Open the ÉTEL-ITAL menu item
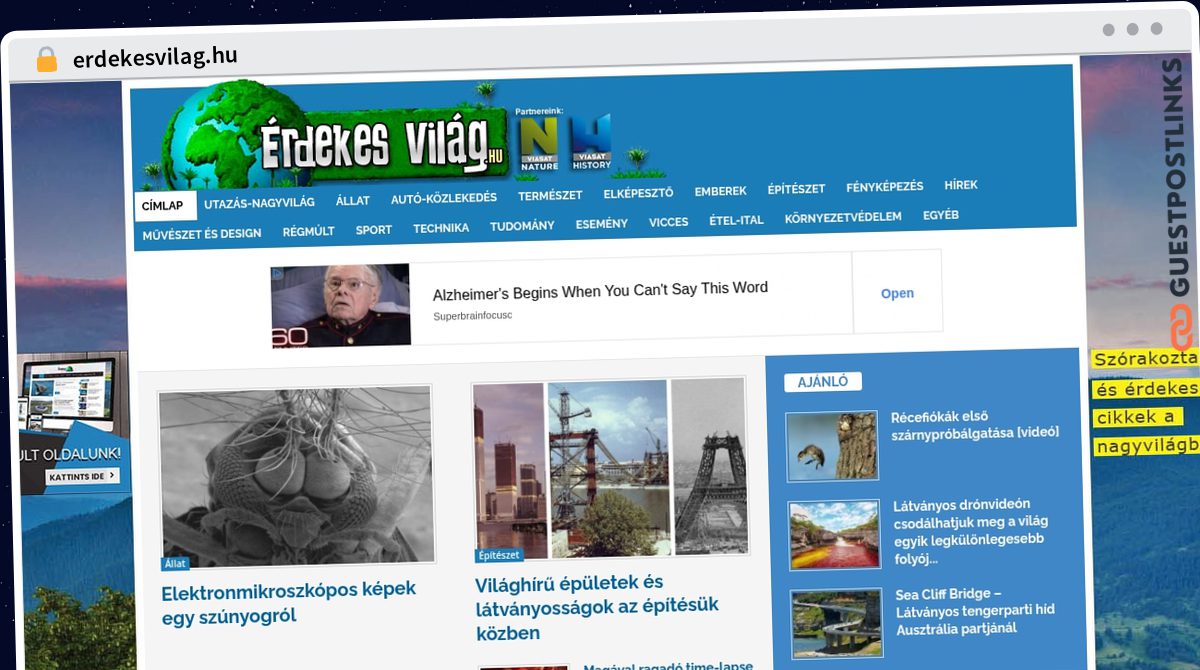This screenshot has height=670, width=1200. tap(736, 220)
